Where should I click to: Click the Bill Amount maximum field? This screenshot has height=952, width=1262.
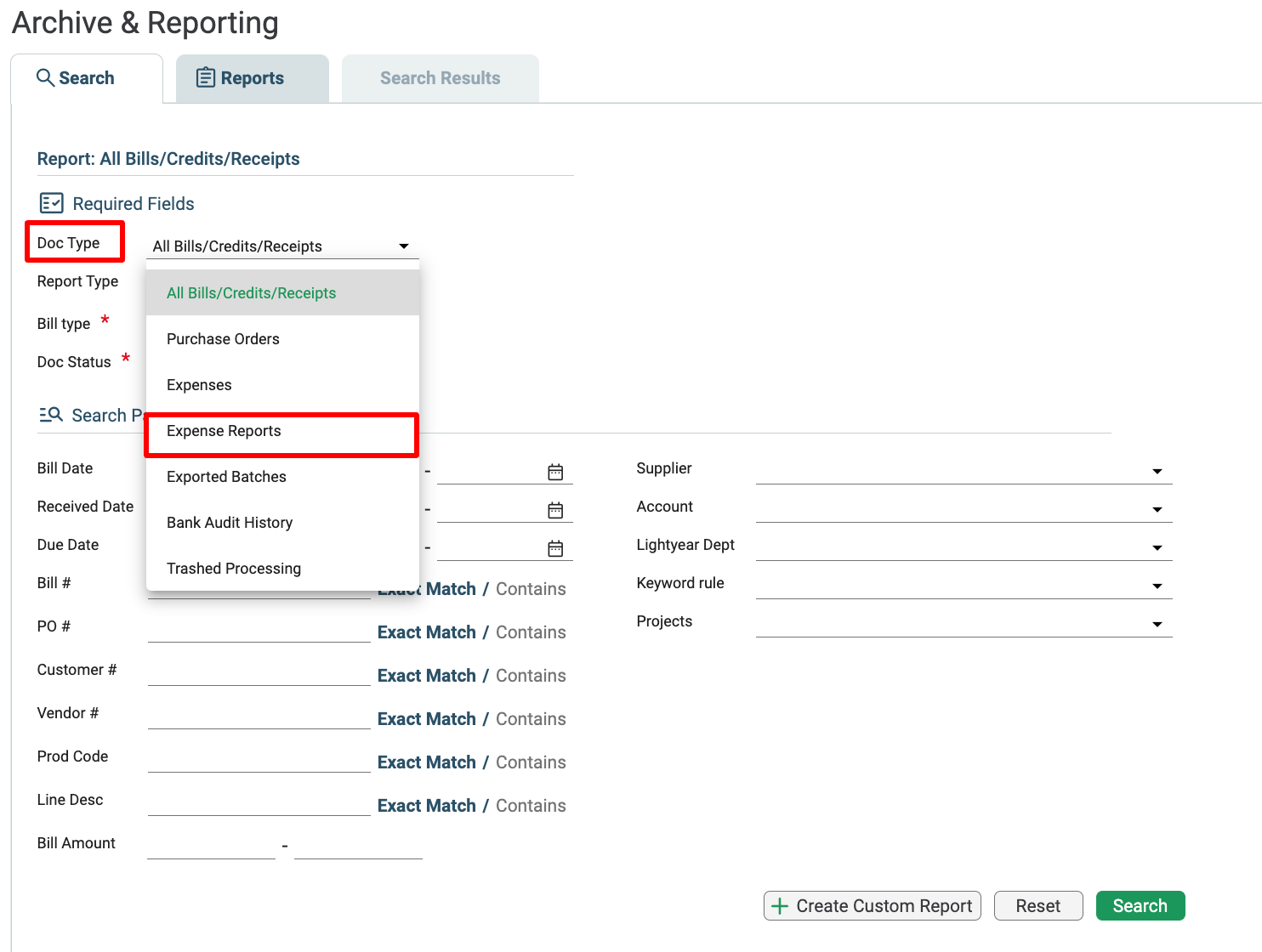(358, 847)
